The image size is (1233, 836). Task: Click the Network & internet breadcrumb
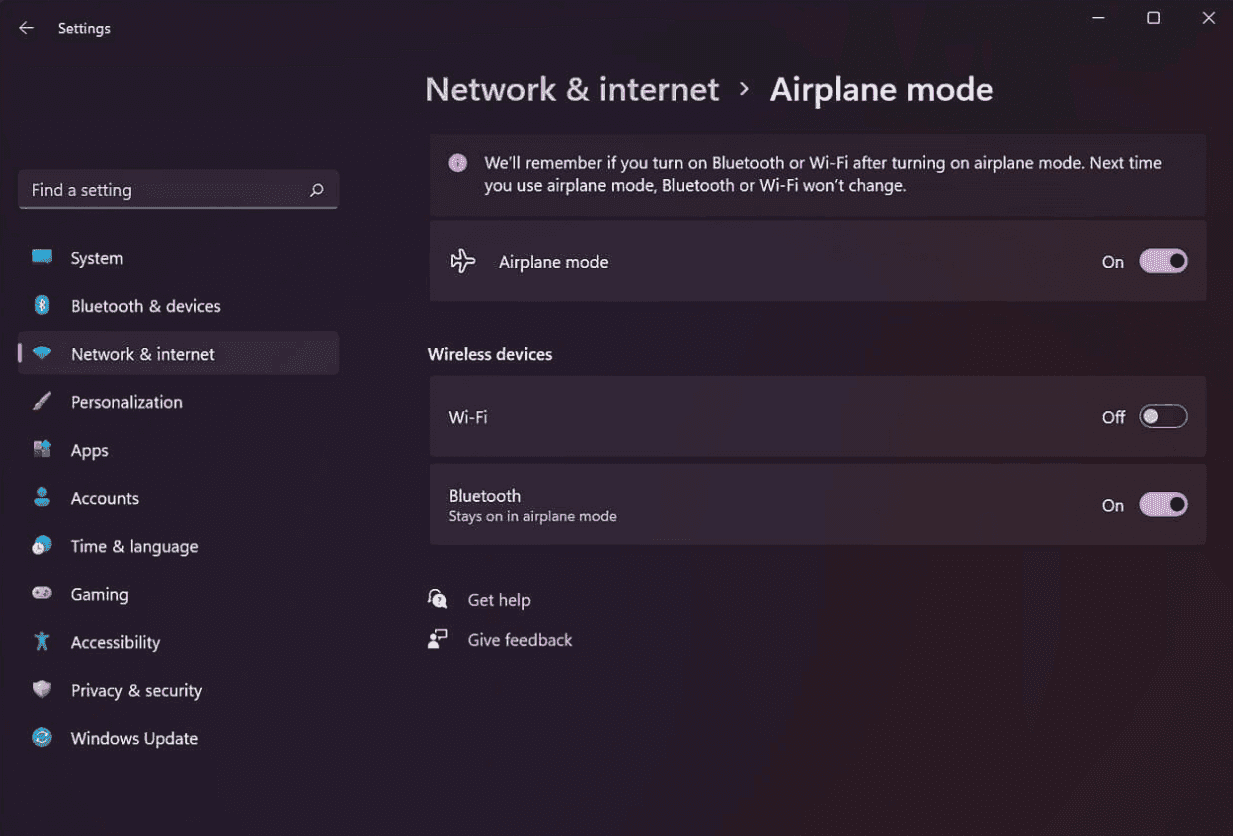tap(572, 89)
